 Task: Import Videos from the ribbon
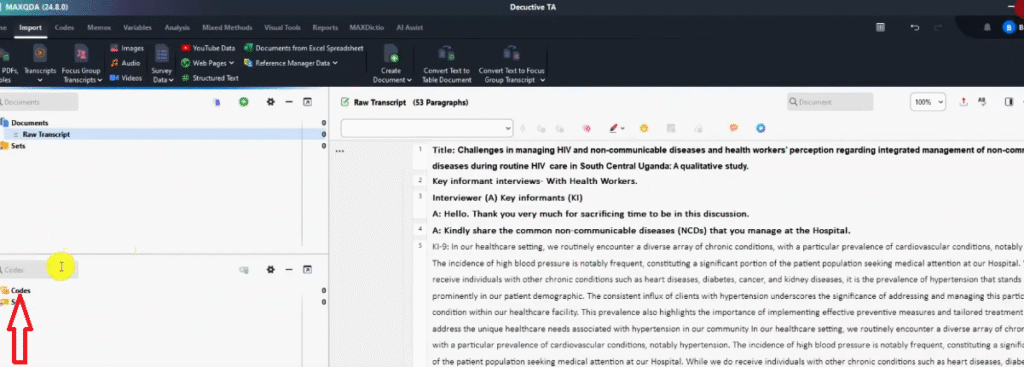click(x=125, y=78)
